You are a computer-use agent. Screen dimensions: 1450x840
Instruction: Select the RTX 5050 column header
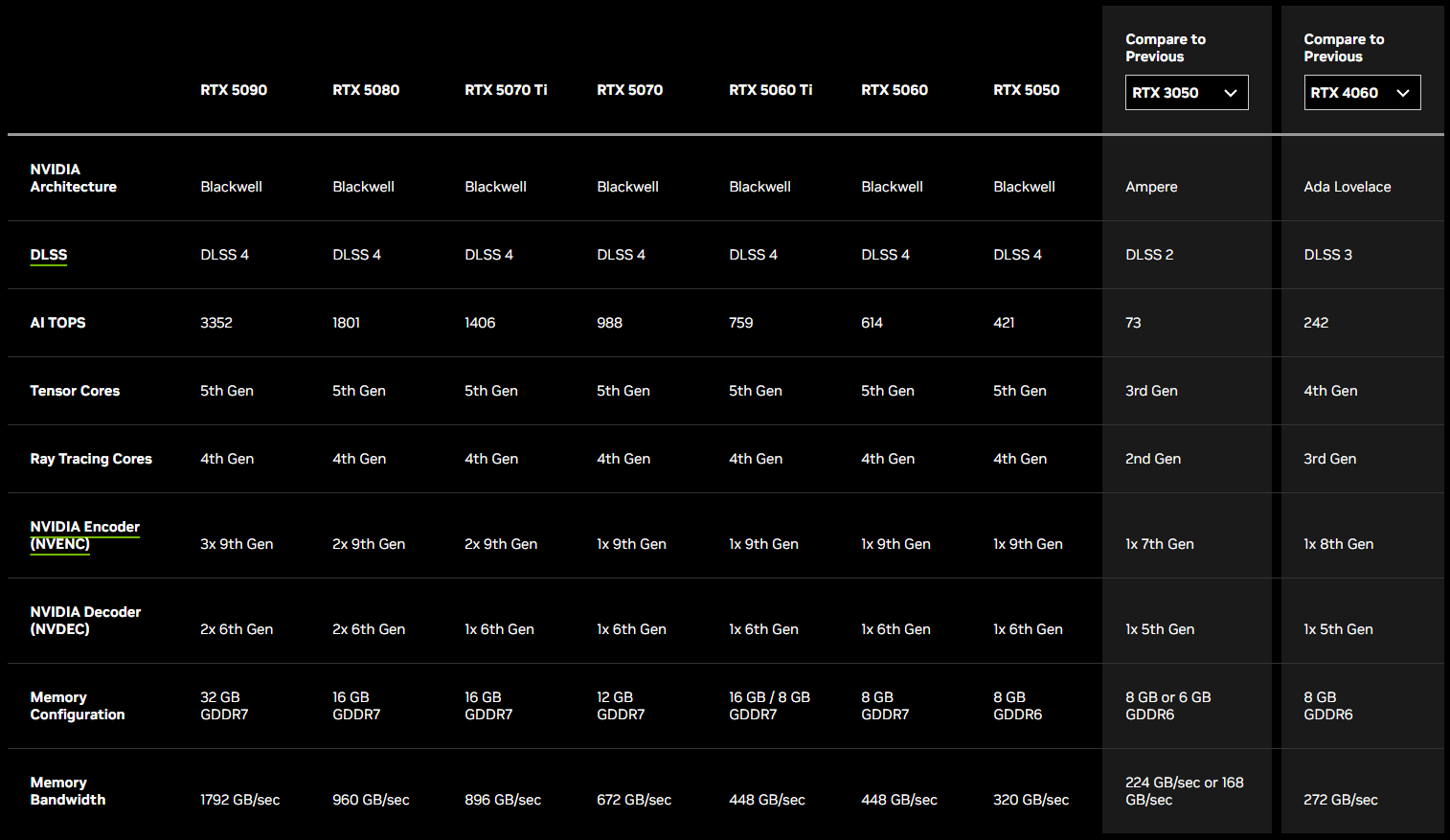pos(1026,90)
